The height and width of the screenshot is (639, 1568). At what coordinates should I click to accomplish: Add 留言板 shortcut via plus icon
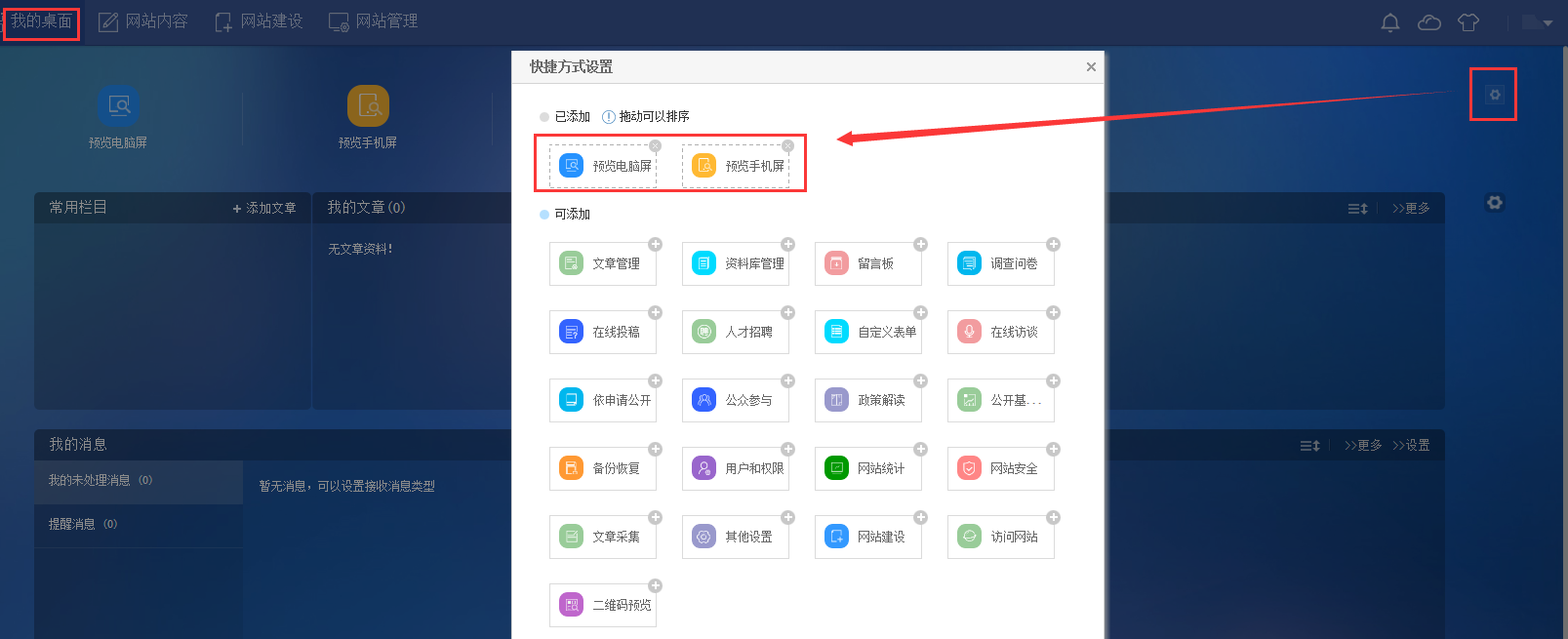pos(920,244)
